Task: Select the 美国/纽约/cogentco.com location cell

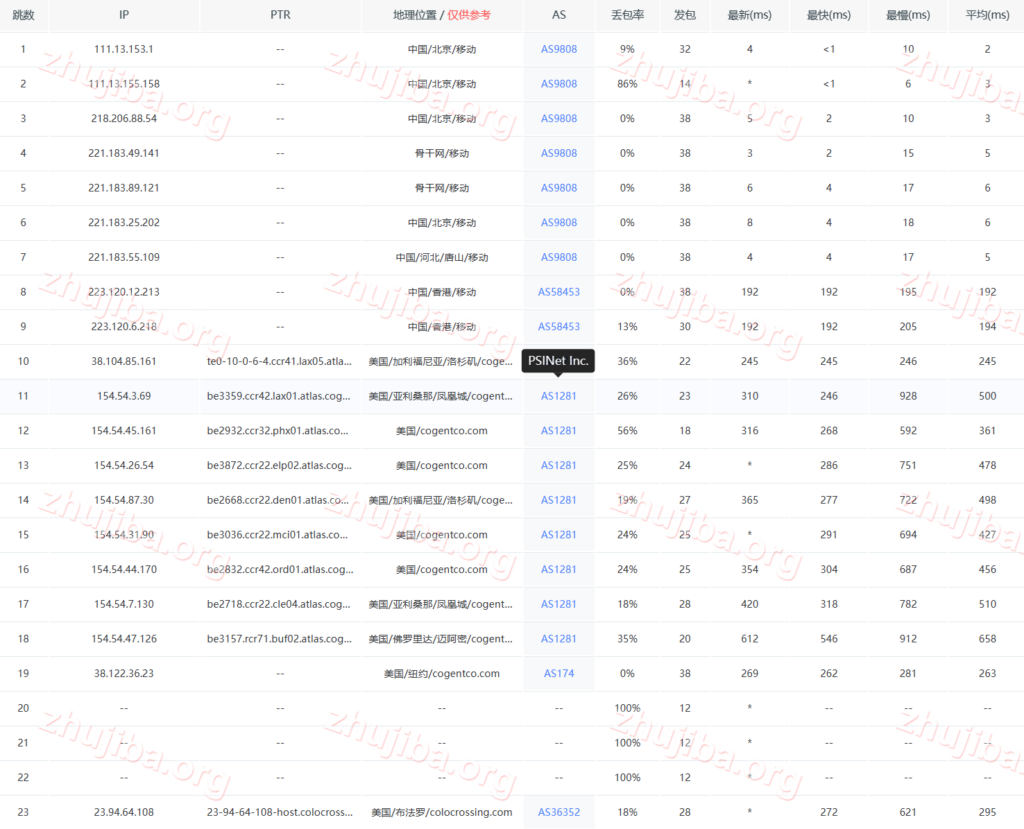Action: coord(441,673)
